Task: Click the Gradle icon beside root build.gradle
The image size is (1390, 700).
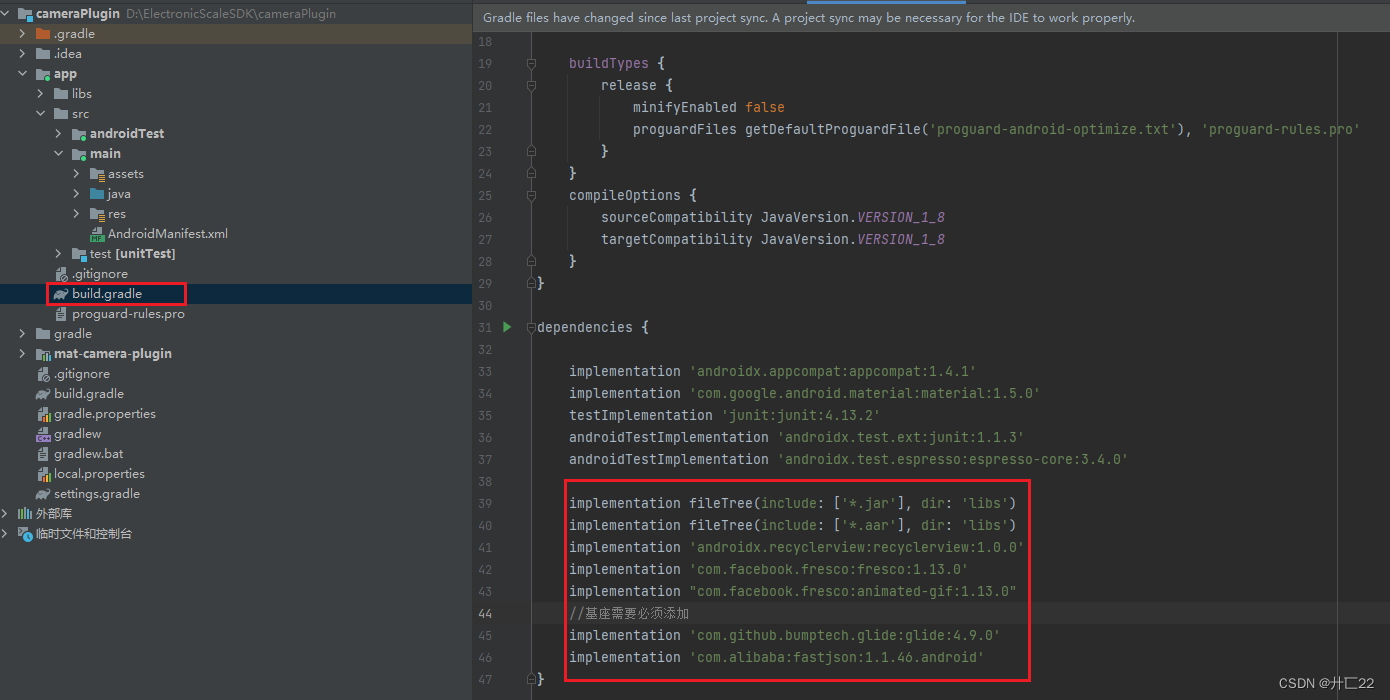Action: point(45,393)
